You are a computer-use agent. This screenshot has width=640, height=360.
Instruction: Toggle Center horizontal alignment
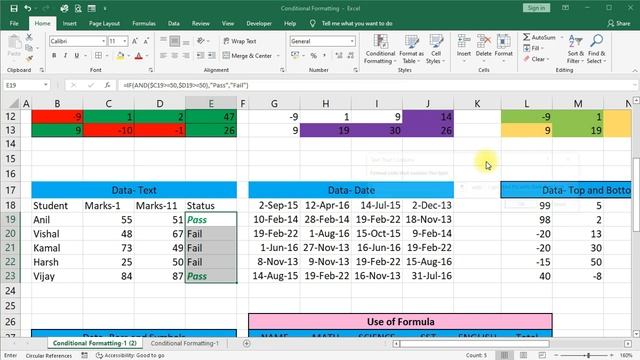pos(175,56)
